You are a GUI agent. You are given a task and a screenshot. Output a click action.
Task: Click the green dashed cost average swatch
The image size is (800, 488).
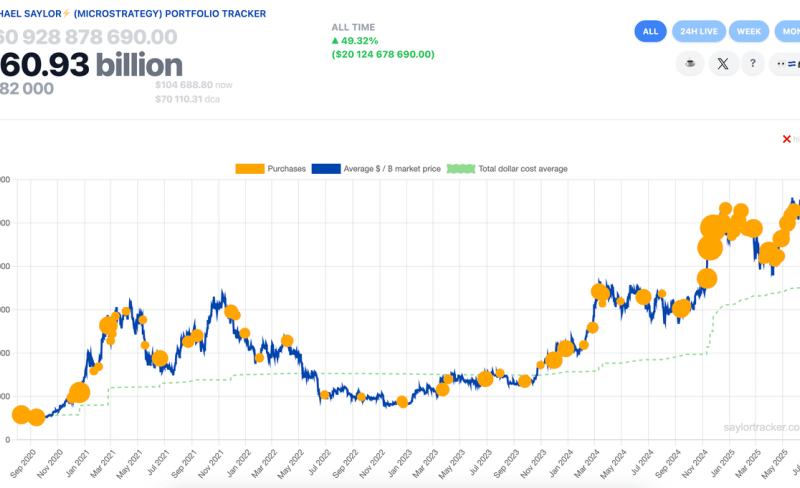pos(461,168)
